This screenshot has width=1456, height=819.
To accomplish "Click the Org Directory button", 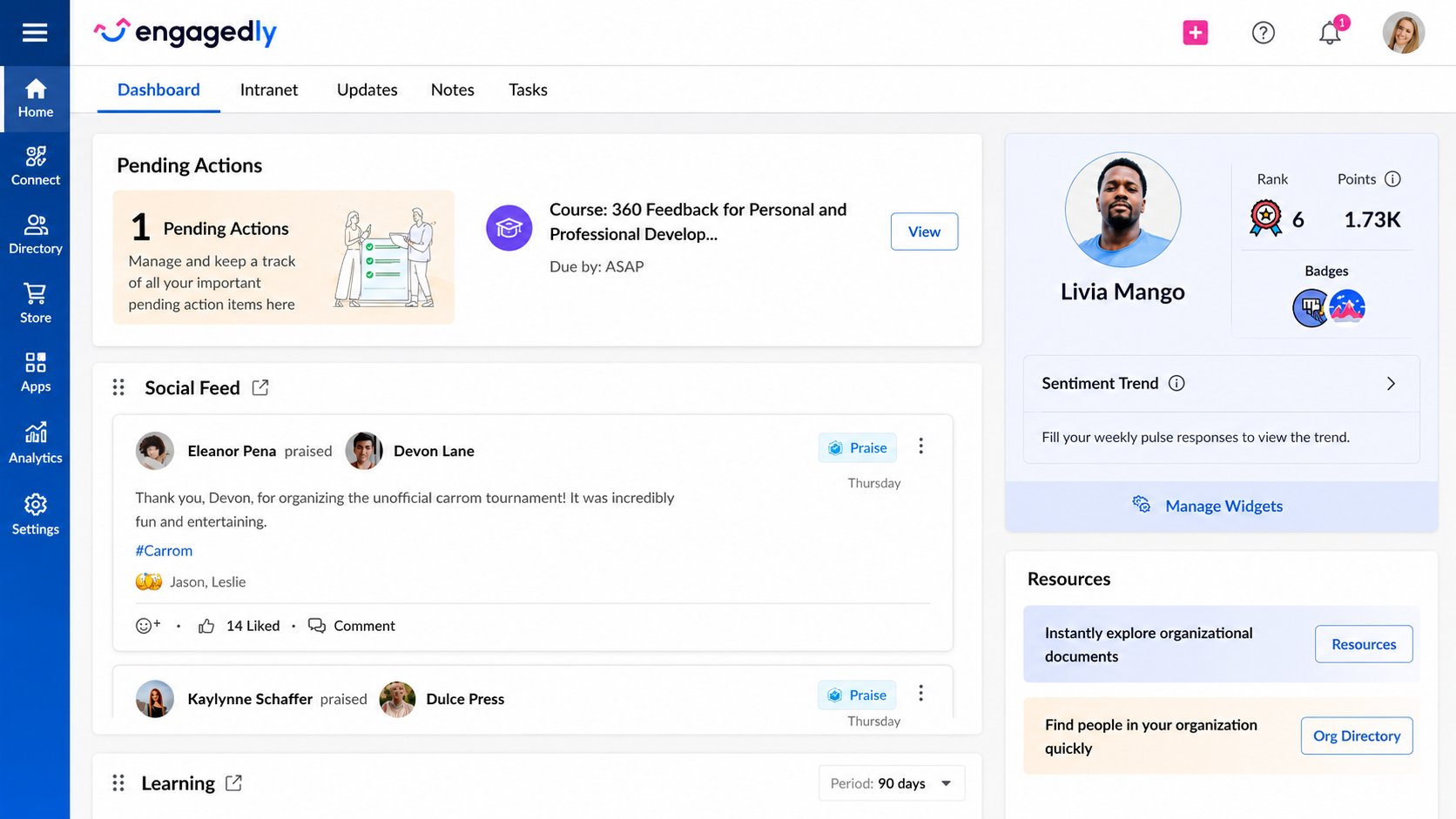I will point(1357,735).
